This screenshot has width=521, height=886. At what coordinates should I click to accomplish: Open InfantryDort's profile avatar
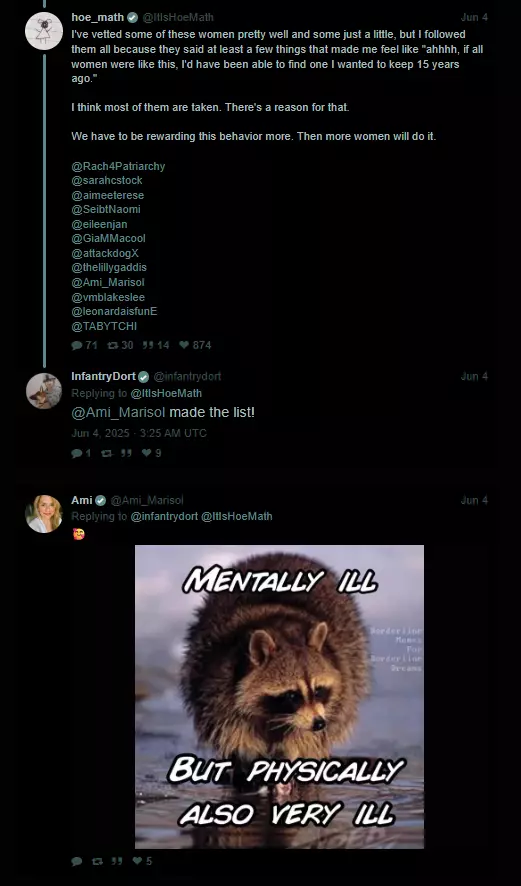point(44,390)
